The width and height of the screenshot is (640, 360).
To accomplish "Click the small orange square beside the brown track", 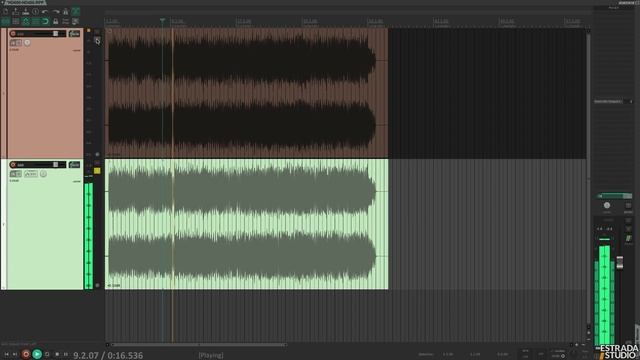I will pos(89,31).
